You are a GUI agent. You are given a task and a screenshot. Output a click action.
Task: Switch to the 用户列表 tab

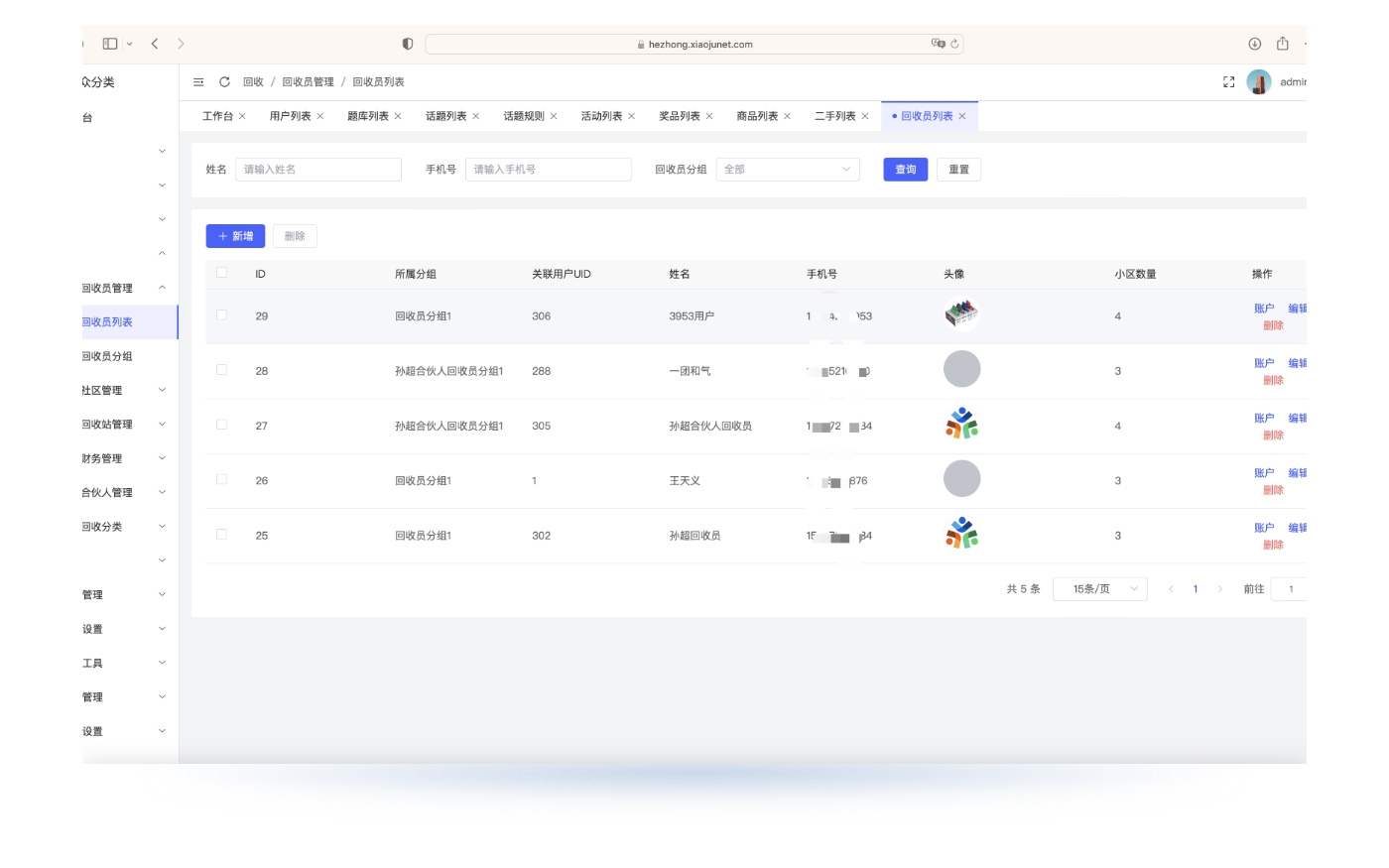pyautogui.click(x=290, y=116)
